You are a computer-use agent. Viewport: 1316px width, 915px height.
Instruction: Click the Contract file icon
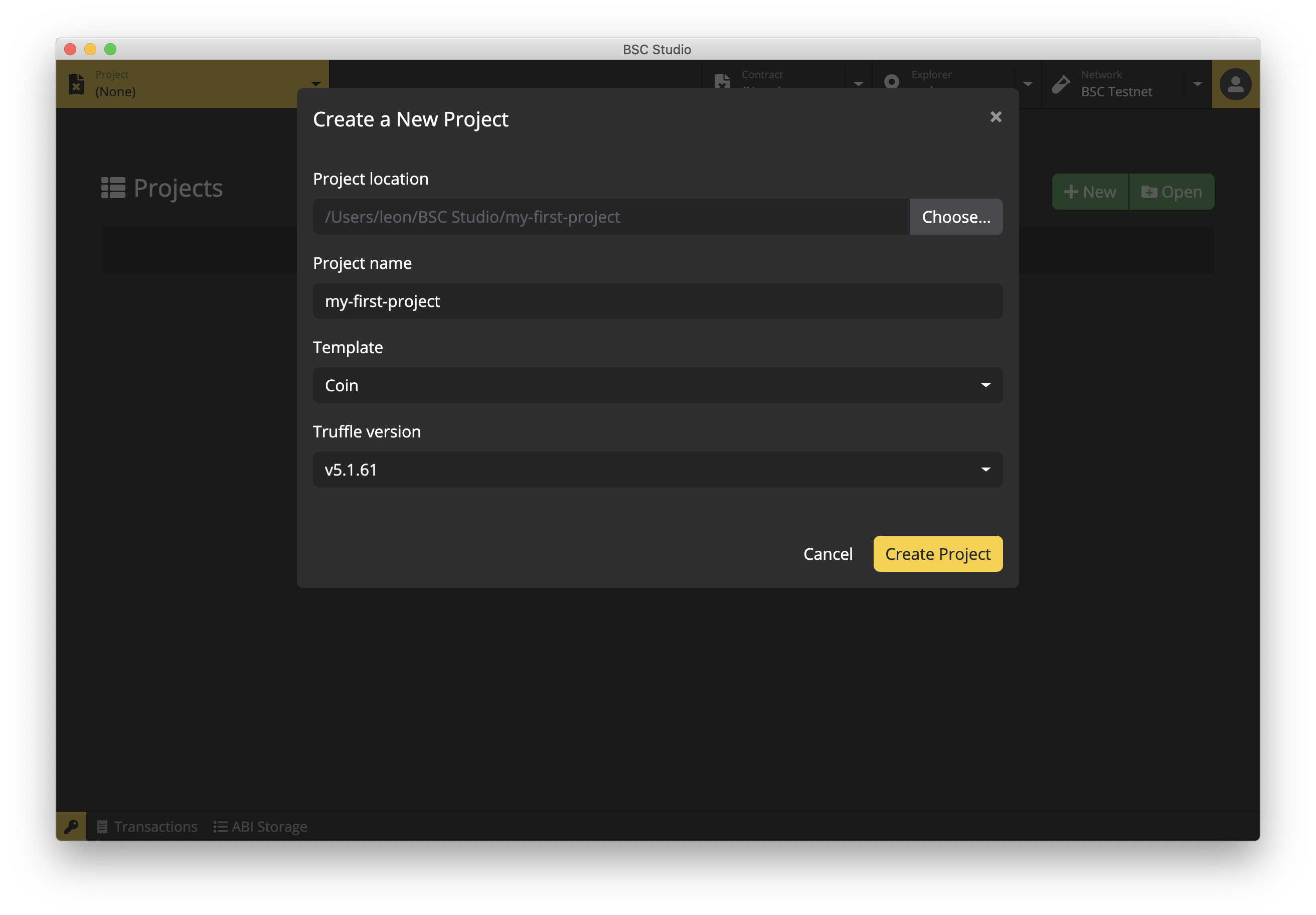click(722, 81)
